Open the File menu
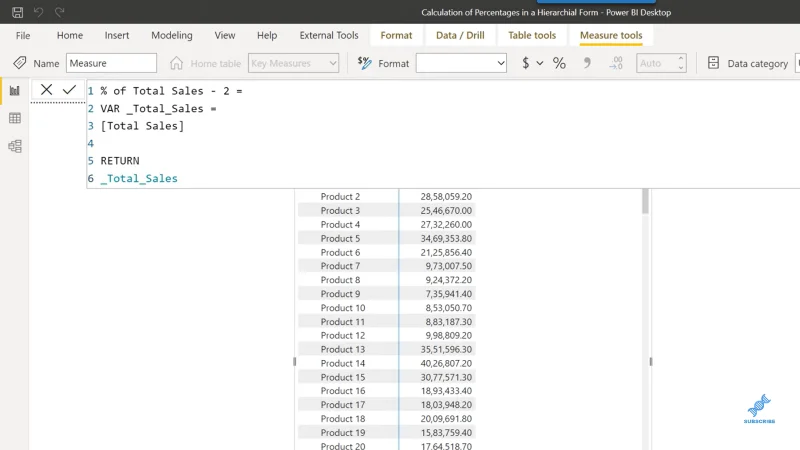This screenshot has width=800, height=450. [x=23, y=35]
